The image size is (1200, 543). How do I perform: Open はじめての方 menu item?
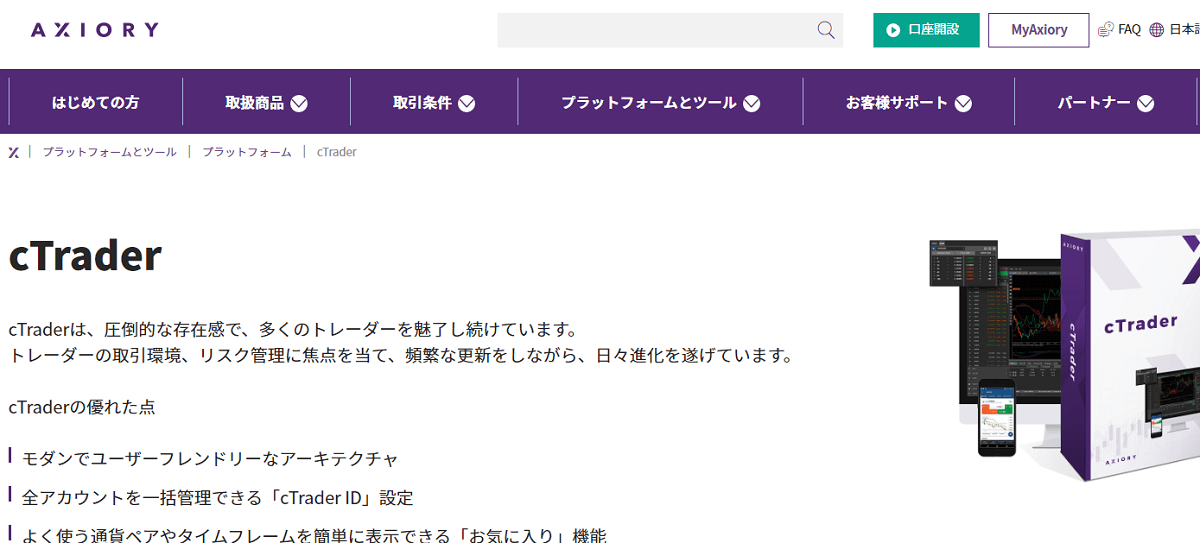coord(95,102)
